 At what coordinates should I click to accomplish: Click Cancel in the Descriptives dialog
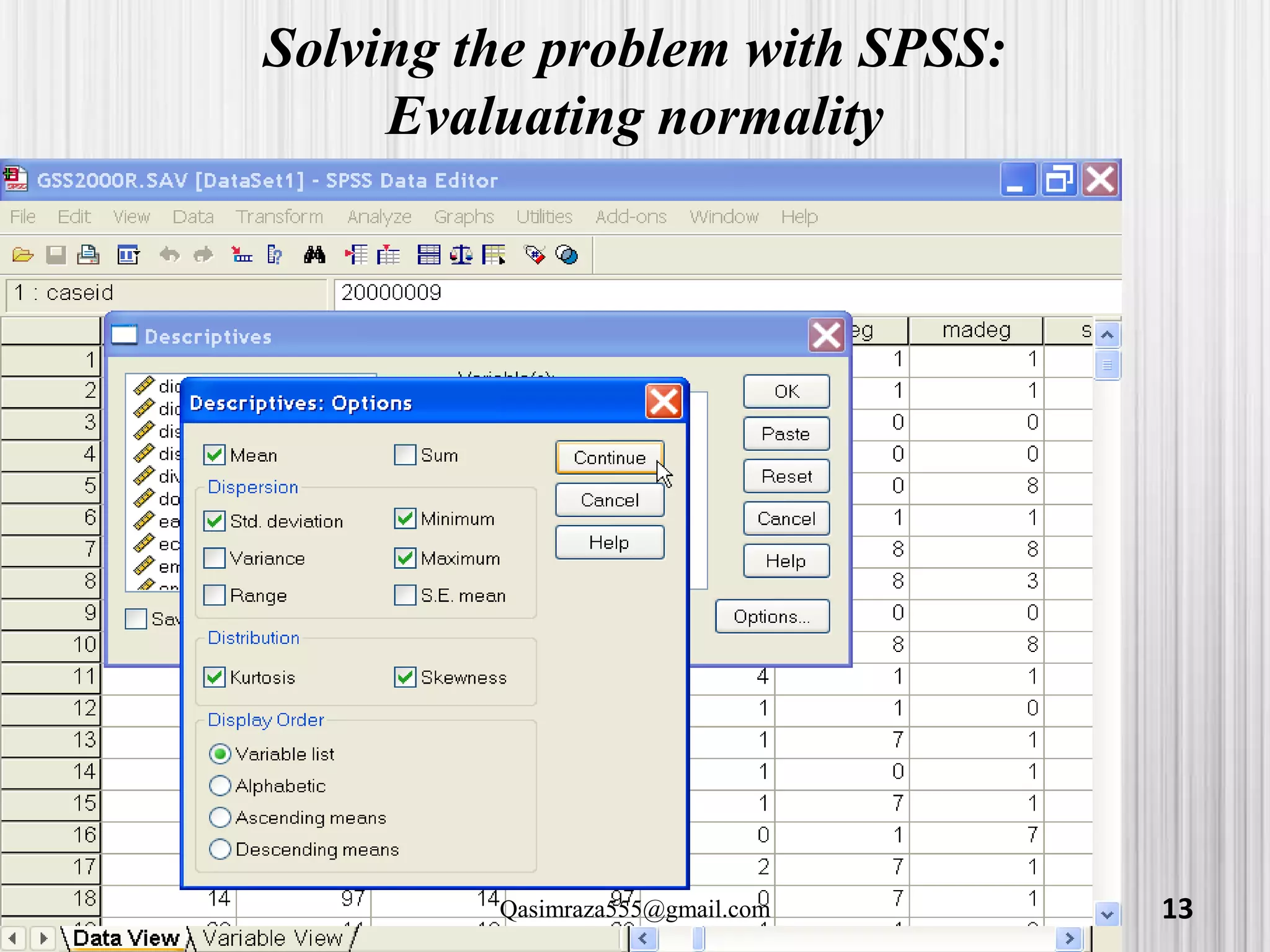click(786, 518)
